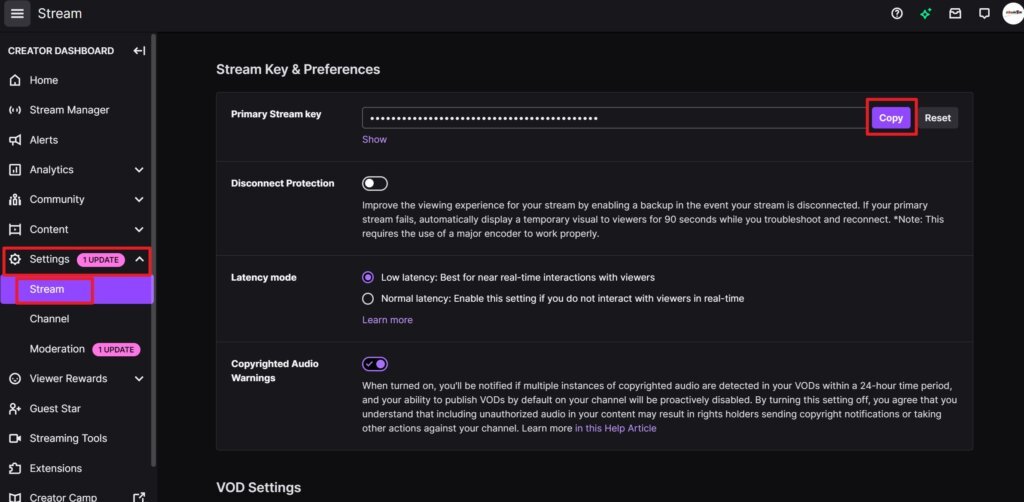
Task: Click the Settings 1 UPDATE badge
Action: (x=101, y=260)
